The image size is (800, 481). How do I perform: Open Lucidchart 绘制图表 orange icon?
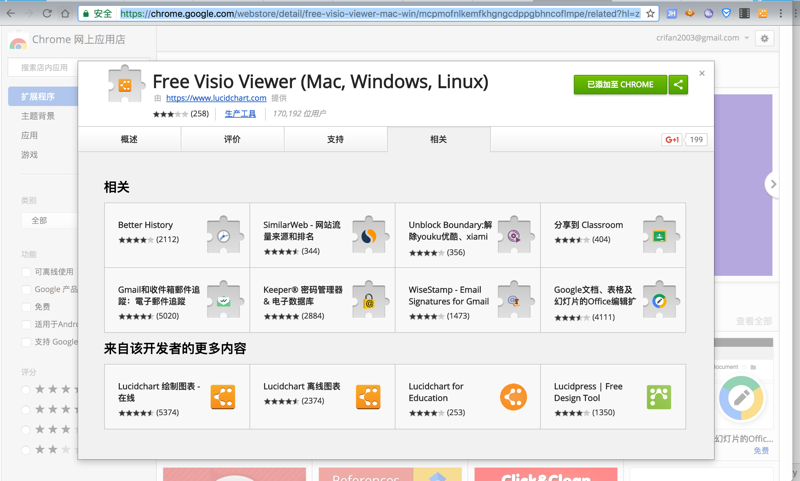(x=223, y=397)
